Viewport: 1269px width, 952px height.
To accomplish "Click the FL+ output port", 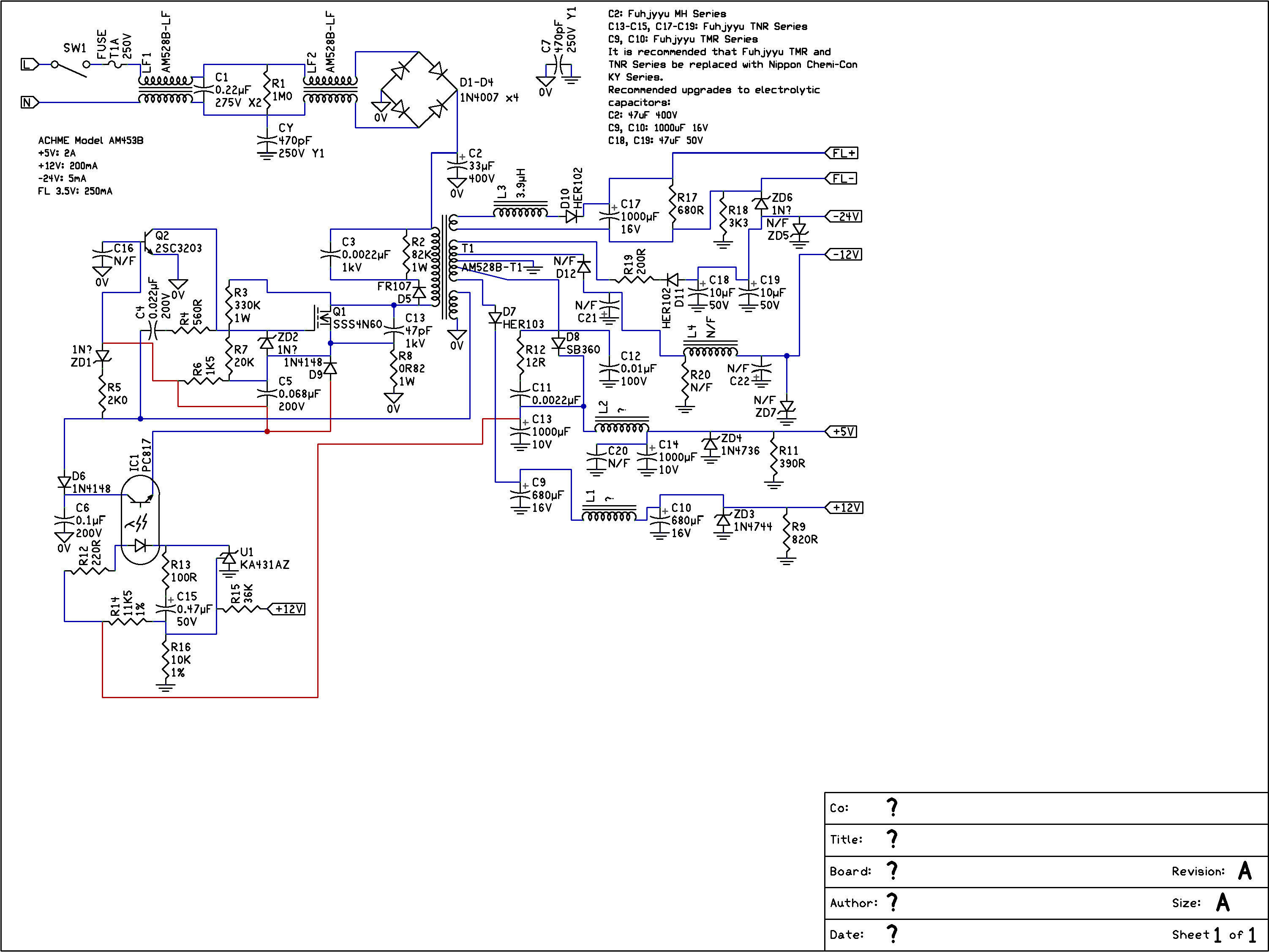I will 841,153.
